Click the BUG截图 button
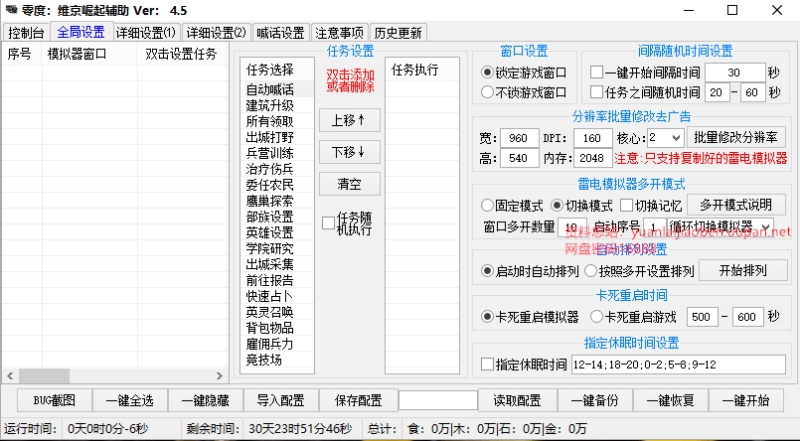Screen dimensions: 800x441 [x=54, y=400]
